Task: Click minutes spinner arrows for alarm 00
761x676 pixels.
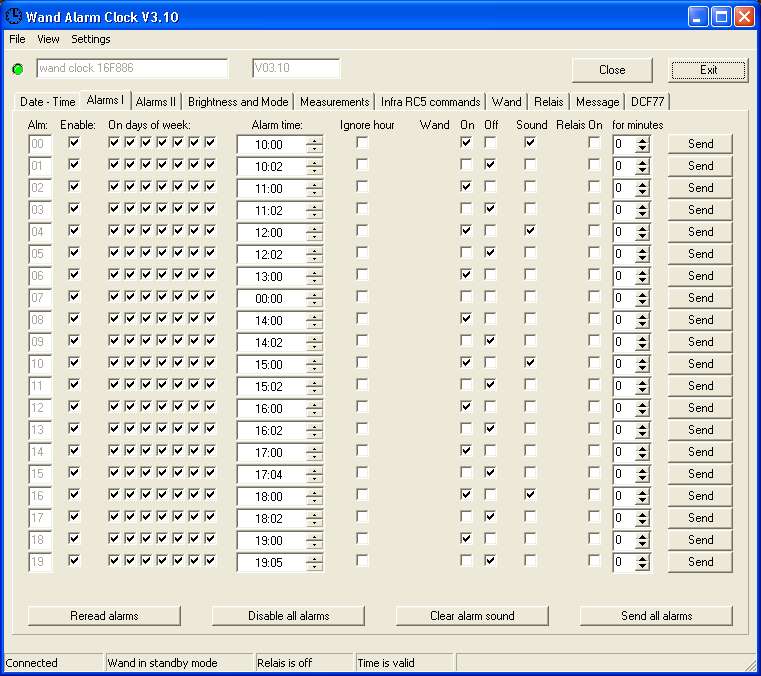Action: [642, 145]
